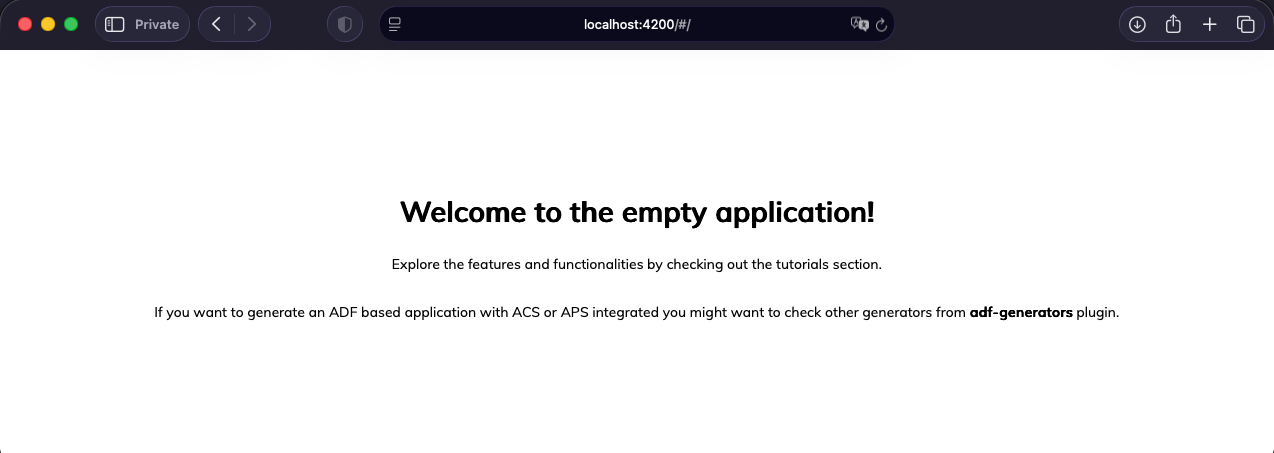Close the window with red button
Image resolution: width=1274 pixels, height=453 pixels.
coord(25,24)
